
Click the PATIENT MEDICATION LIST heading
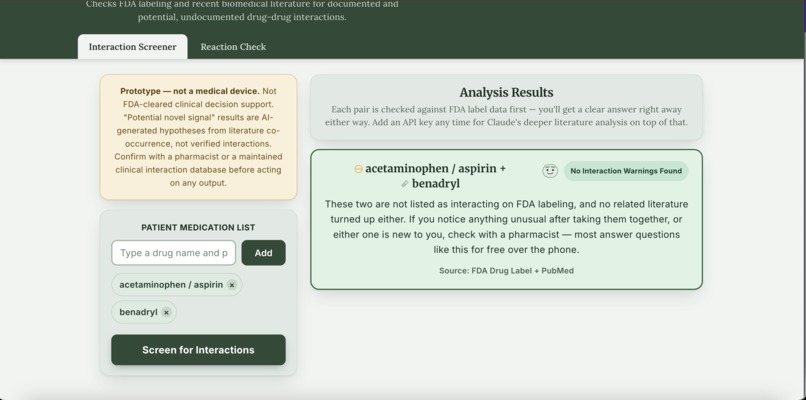click(x=198, y=227)
